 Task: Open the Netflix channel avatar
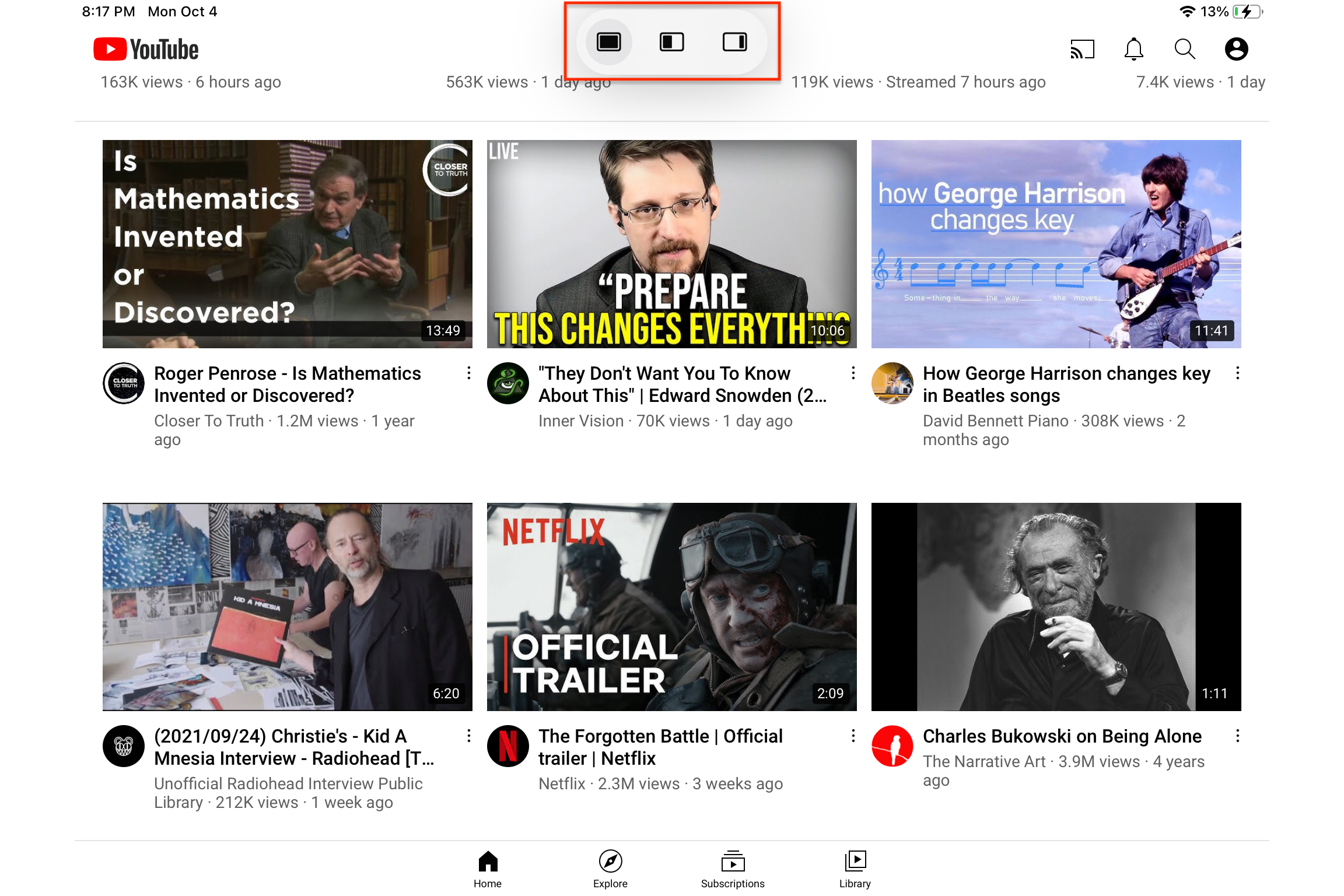[x=508, y=746]
